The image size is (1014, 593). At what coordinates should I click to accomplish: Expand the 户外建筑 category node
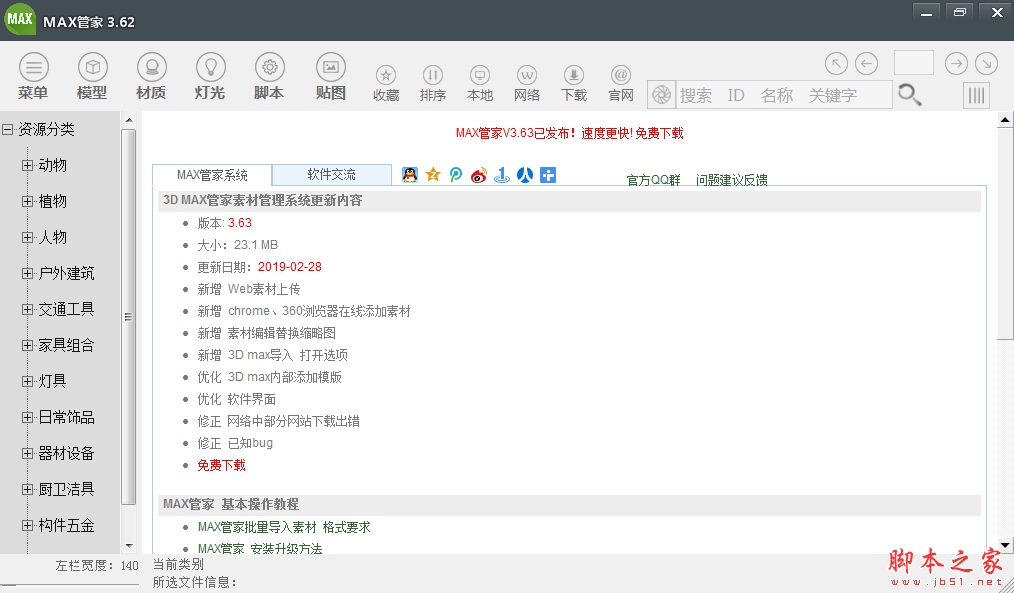pyautogui.click(x=27, y=274)
